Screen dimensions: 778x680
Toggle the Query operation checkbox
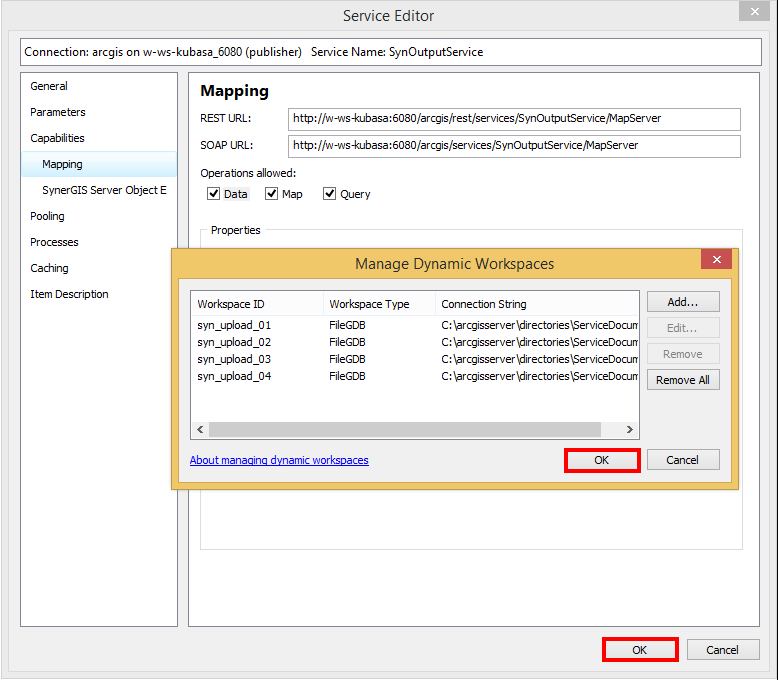(x=329, y=194)
